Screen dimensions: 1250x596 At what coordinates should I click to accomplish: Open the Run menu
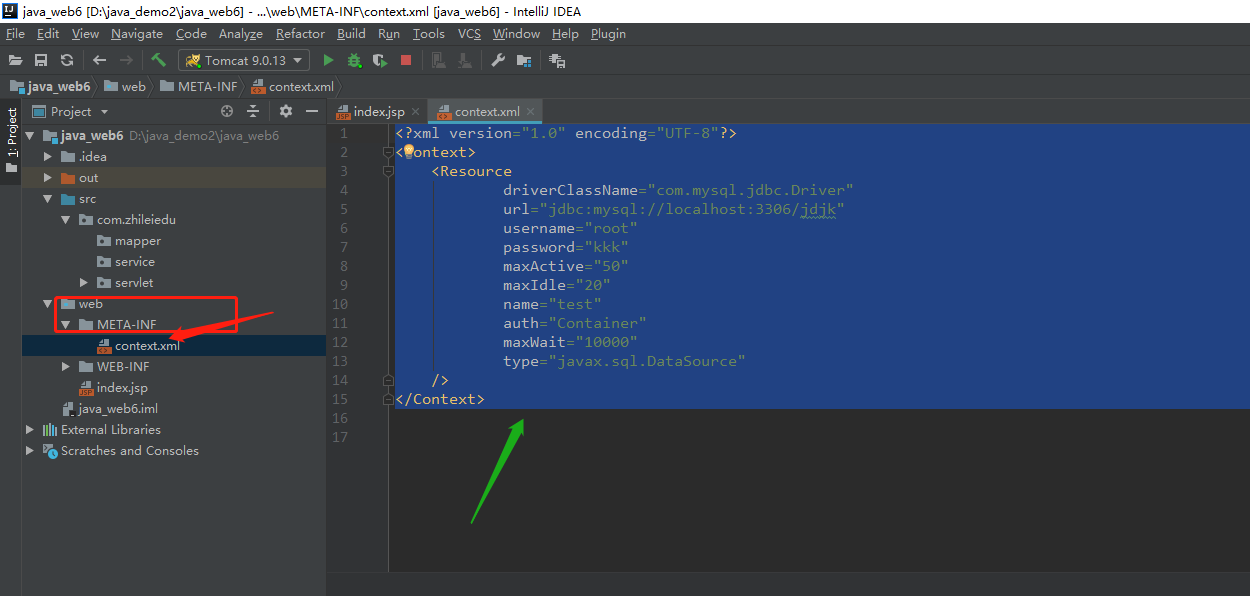tap(389, 33)
